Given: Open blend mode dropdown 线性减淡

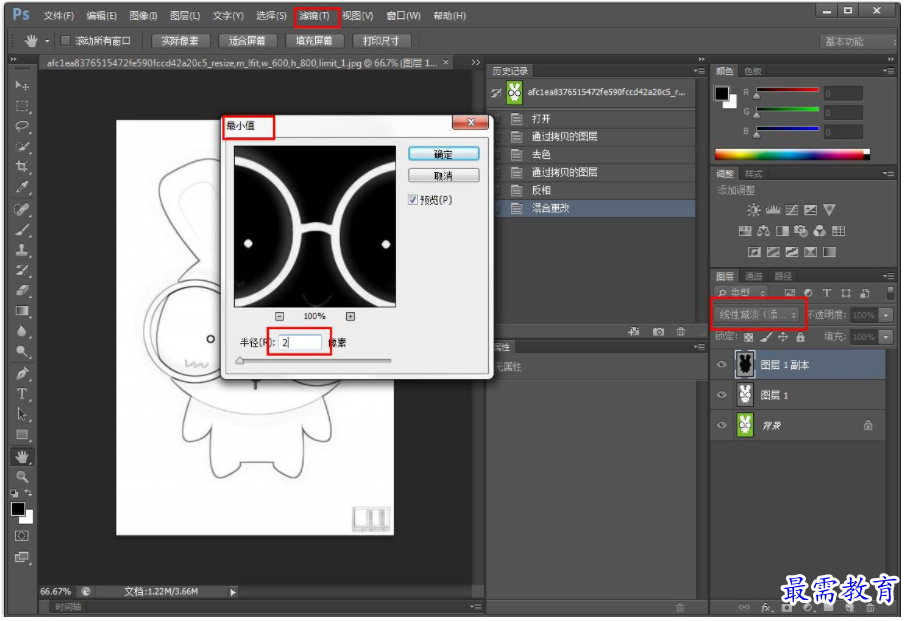Looking at the screenshot, I should pos(757,315).
